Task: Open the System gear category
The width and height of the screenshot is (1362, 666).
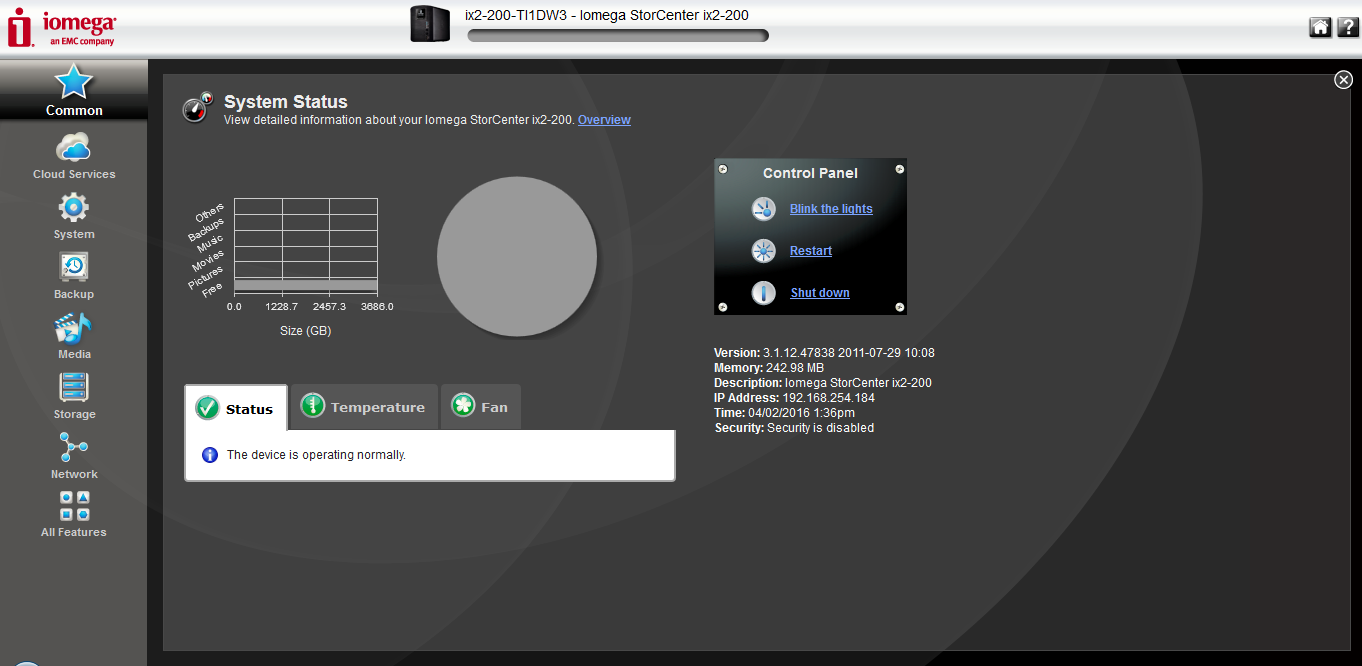Action: pyautogui.click(x=74, y=216)
